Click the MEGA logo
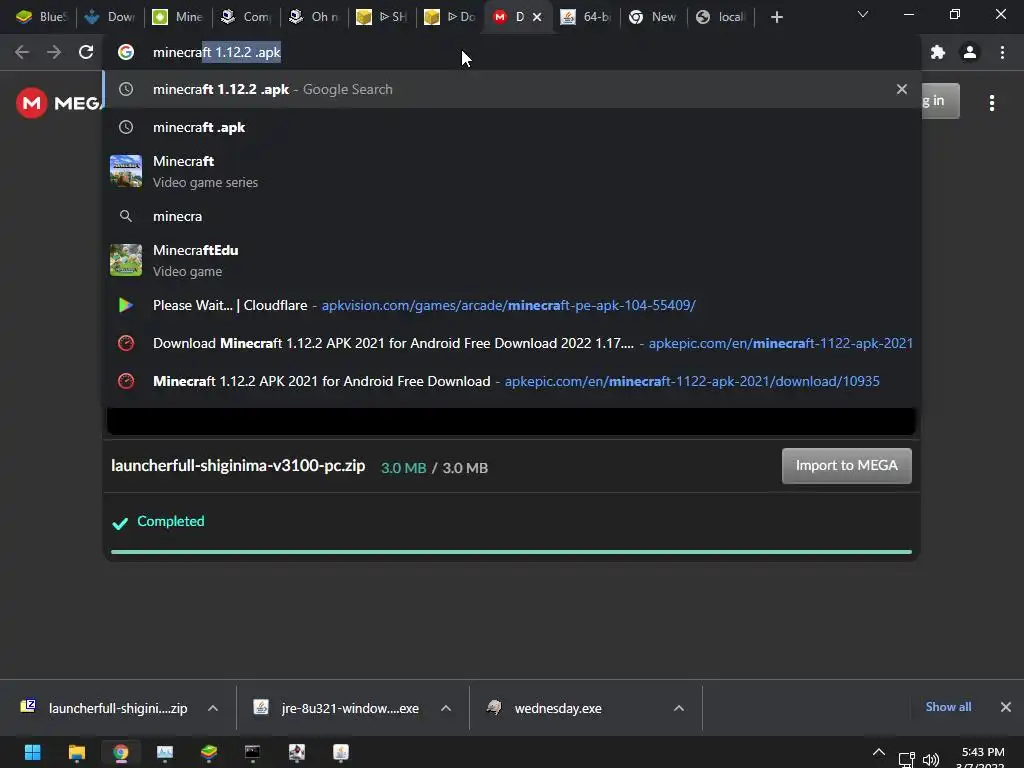The image size is (1024, 768). pyautogui.click(x=59, y=103)
